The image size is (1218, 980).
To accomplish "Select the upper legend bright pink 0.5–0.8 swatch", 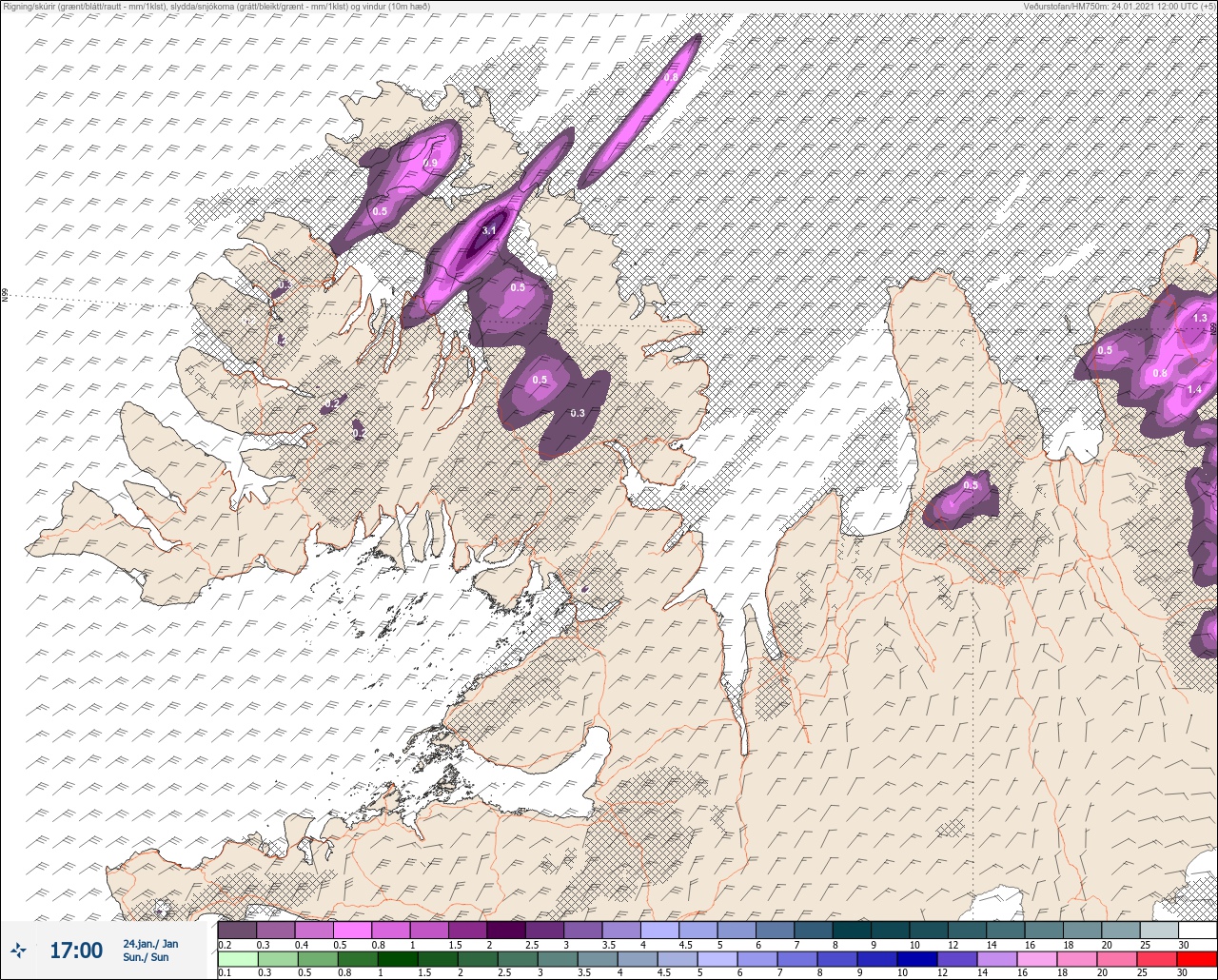I will click(x=352, y=930).
